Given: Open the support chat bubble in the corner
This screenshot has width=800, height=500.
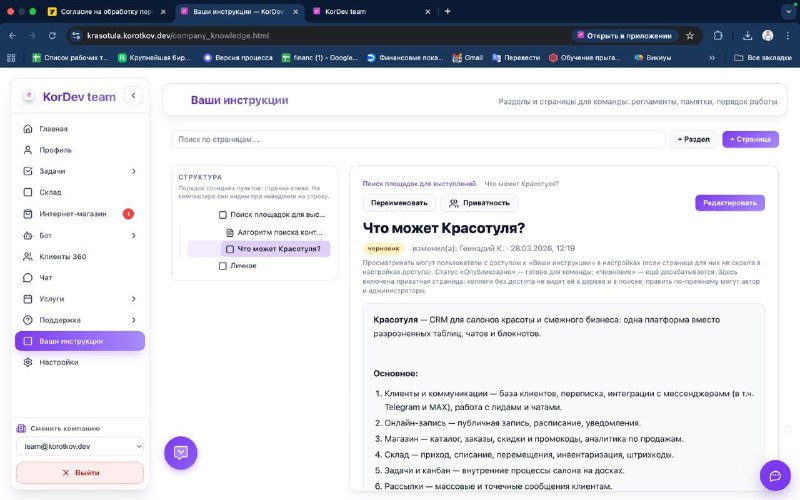Looking at the screenshot, I should pyautogui.click(x=775, y=476).
